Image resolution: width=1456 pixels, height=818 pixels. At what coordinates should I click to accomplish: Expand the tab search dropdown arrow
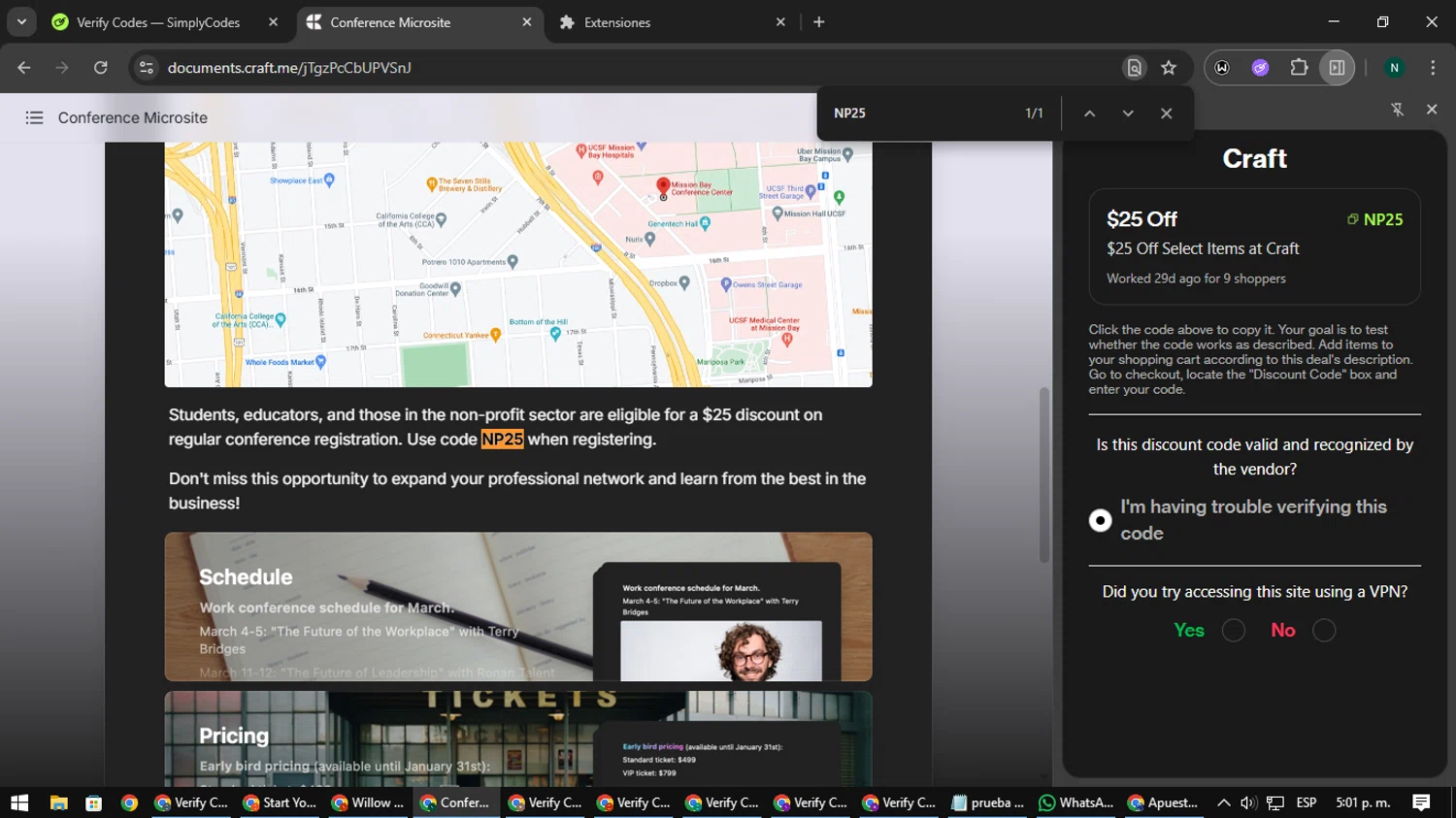click(21, 21)
